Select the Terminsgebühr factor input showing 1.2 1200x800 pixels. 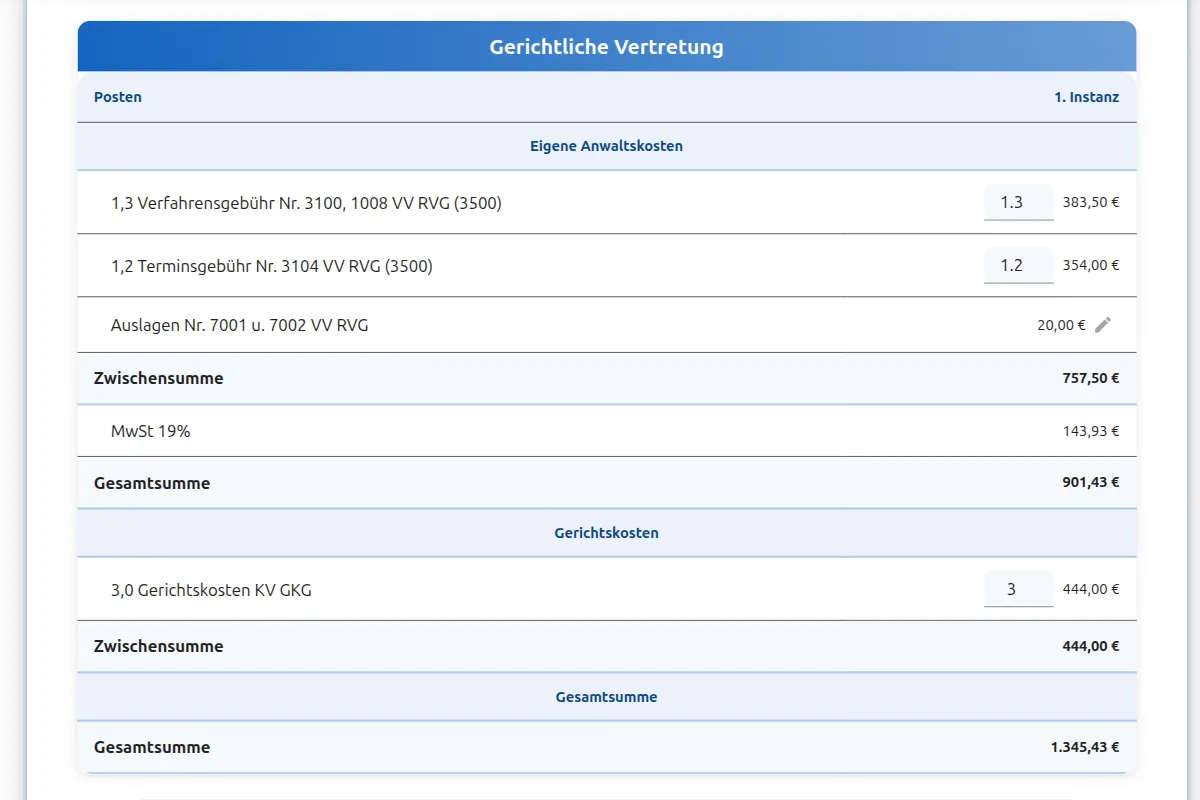[1018, 264]
